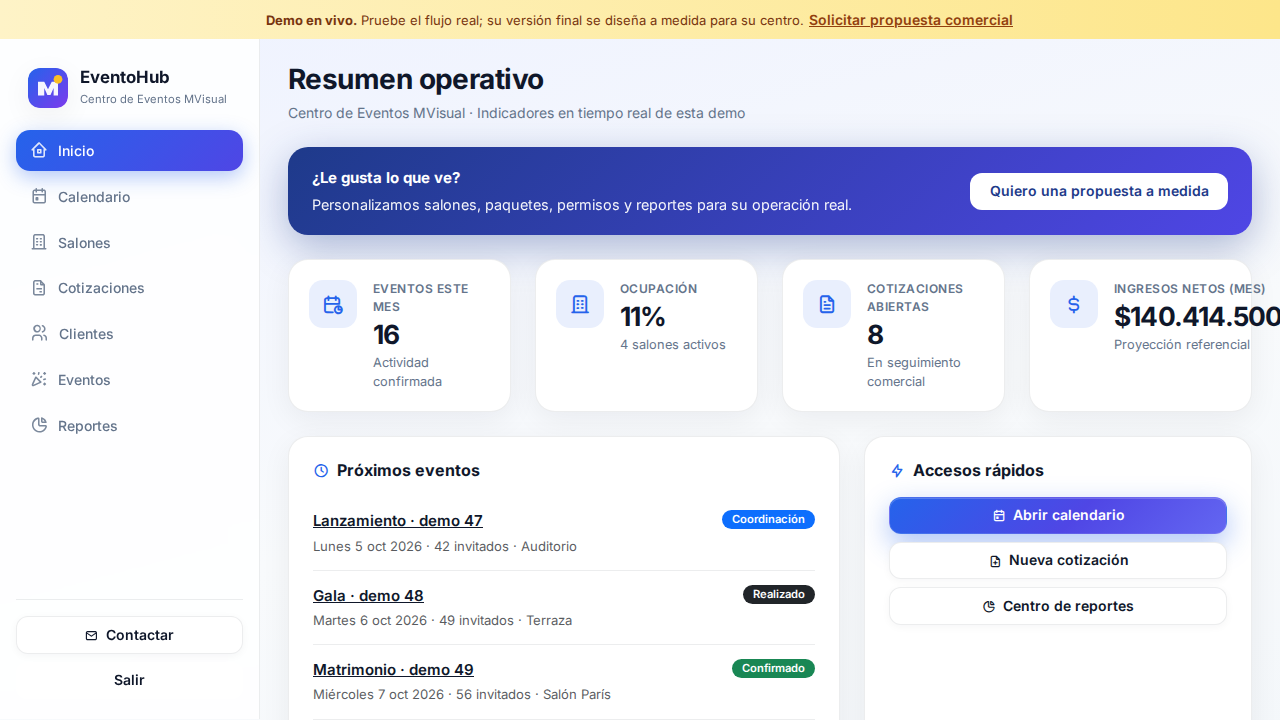Select Eventos in the sidebar

(129, 379)
